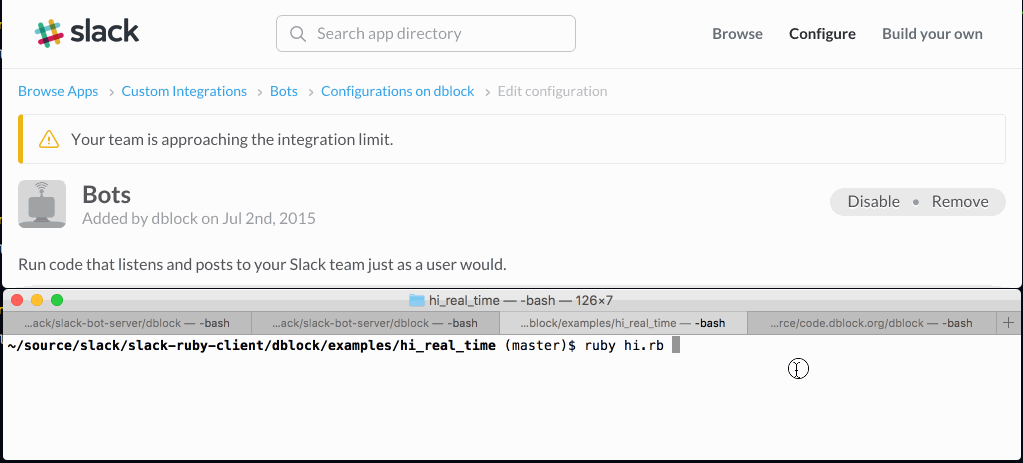Click the Slack logo
Screen dimensions: 1023x463
point(86,32)
